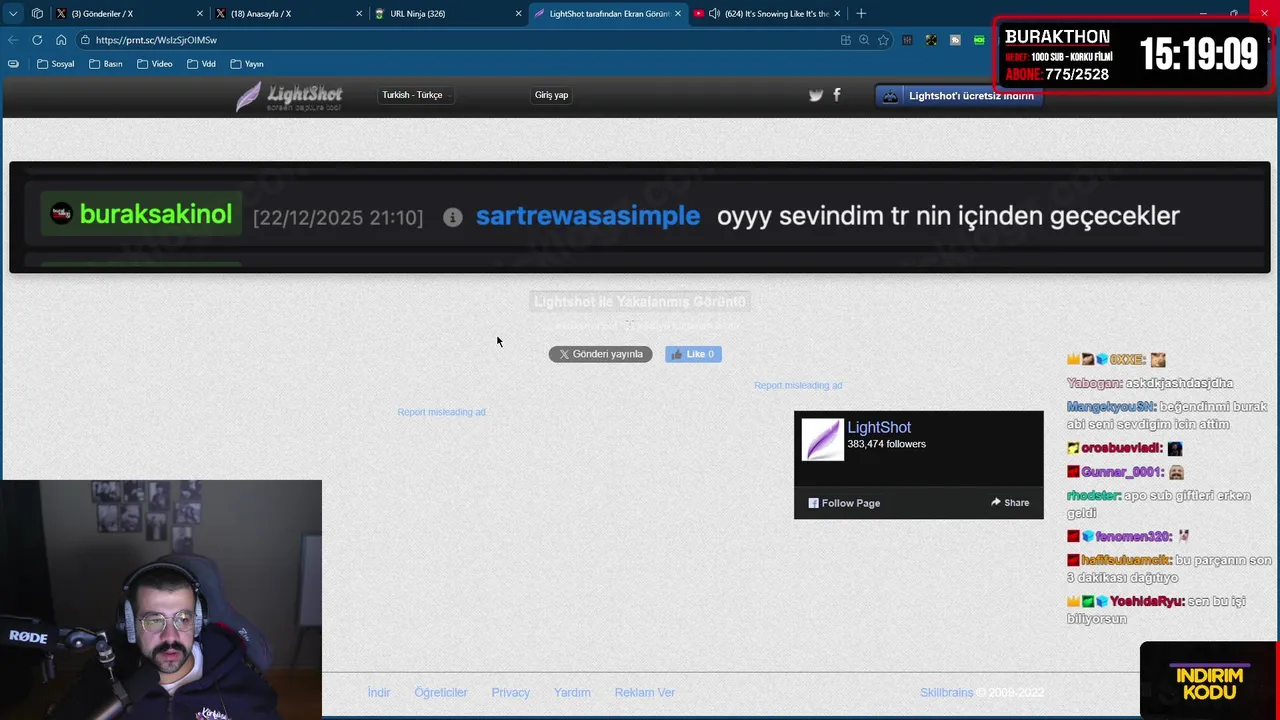Open the 'LightShot' page name in Facebook widget

click(879, 427)
